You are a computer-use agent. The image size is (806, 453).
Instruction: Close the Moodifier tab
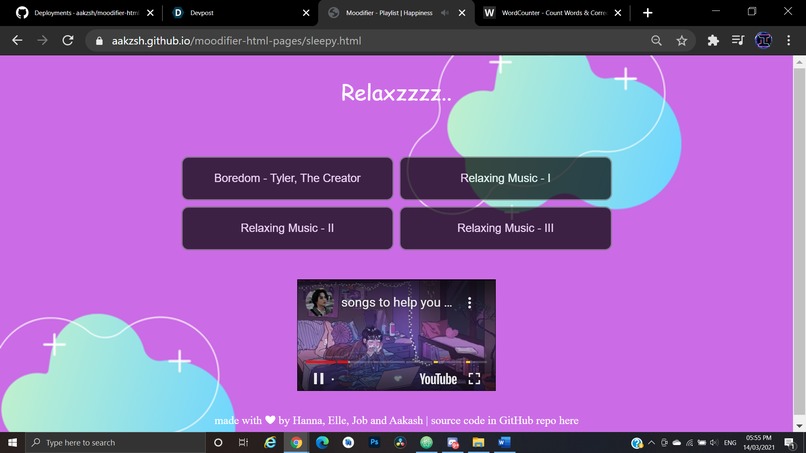pyautogui.click(x=462, y=13)
